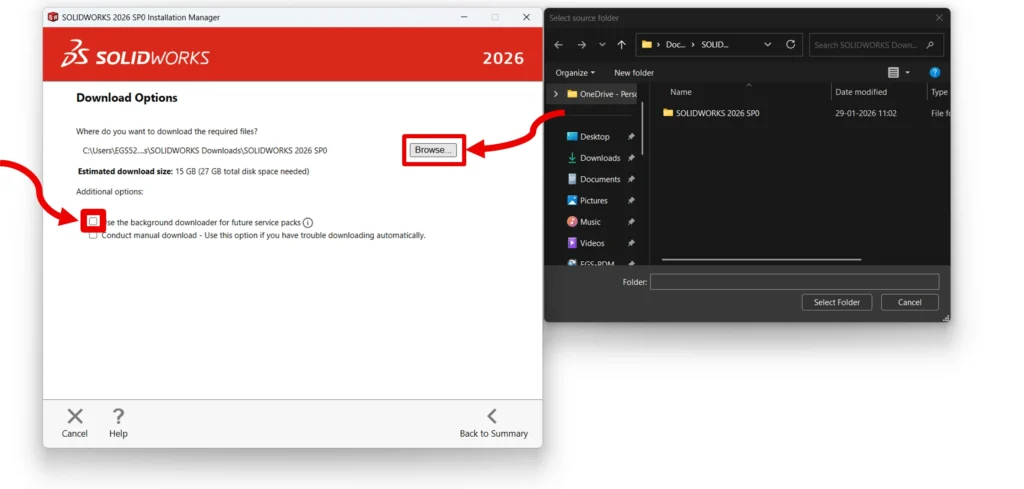1024x489 pixels.
Task: Open the Organize menu
Action: [575, 73]
